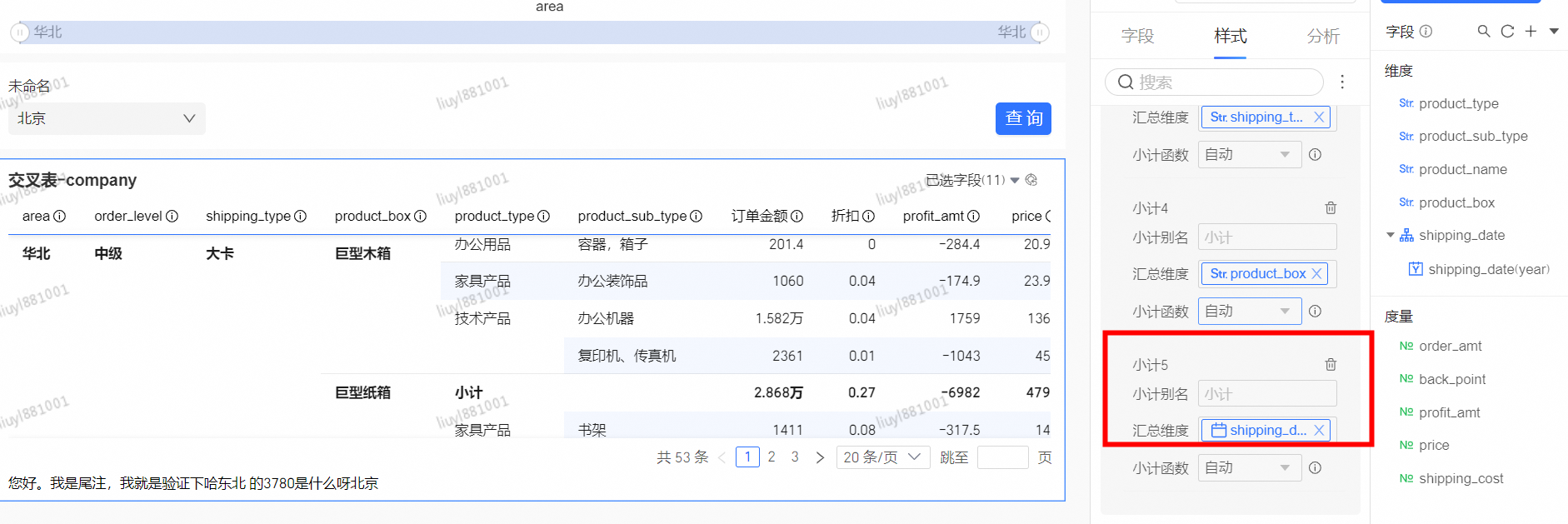
Task: Delete the 小计5 subtotal with trash icon
Action: tap(1331, 364)
